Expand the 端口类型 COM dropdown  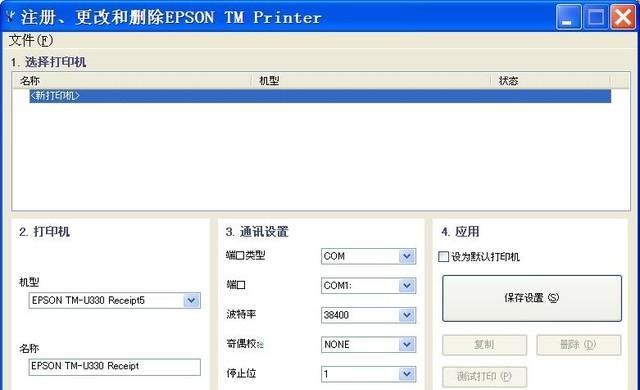coord(368,256)
